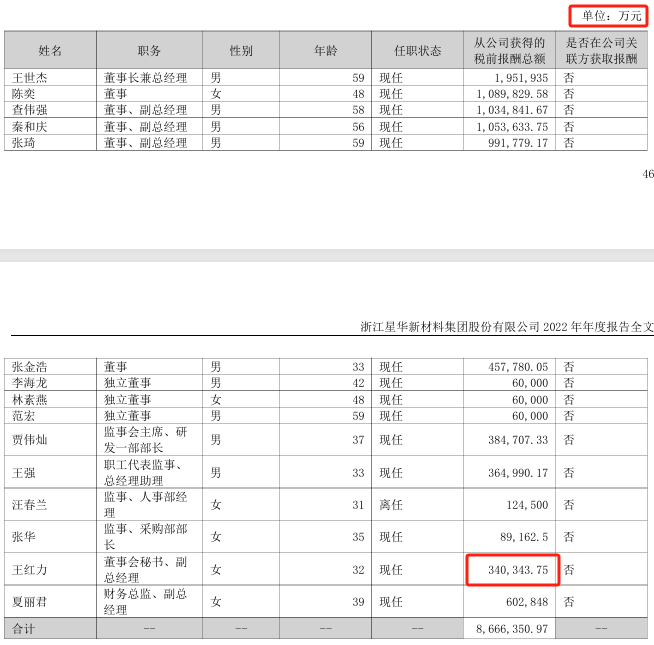Select the value 1,034,841.67
Viewport: 654px width, 645px height.
512,110
